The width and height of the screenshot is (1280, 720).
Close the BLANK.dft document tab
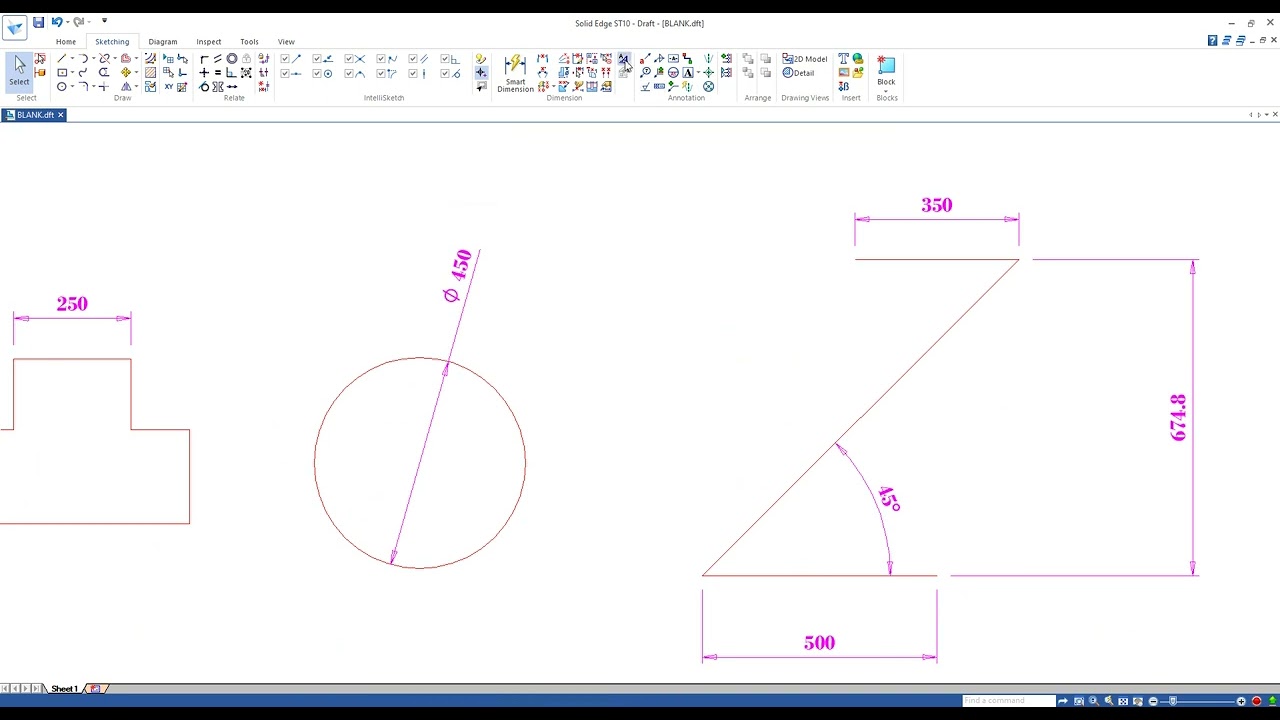pyautogui.click(x=60, y=115)
